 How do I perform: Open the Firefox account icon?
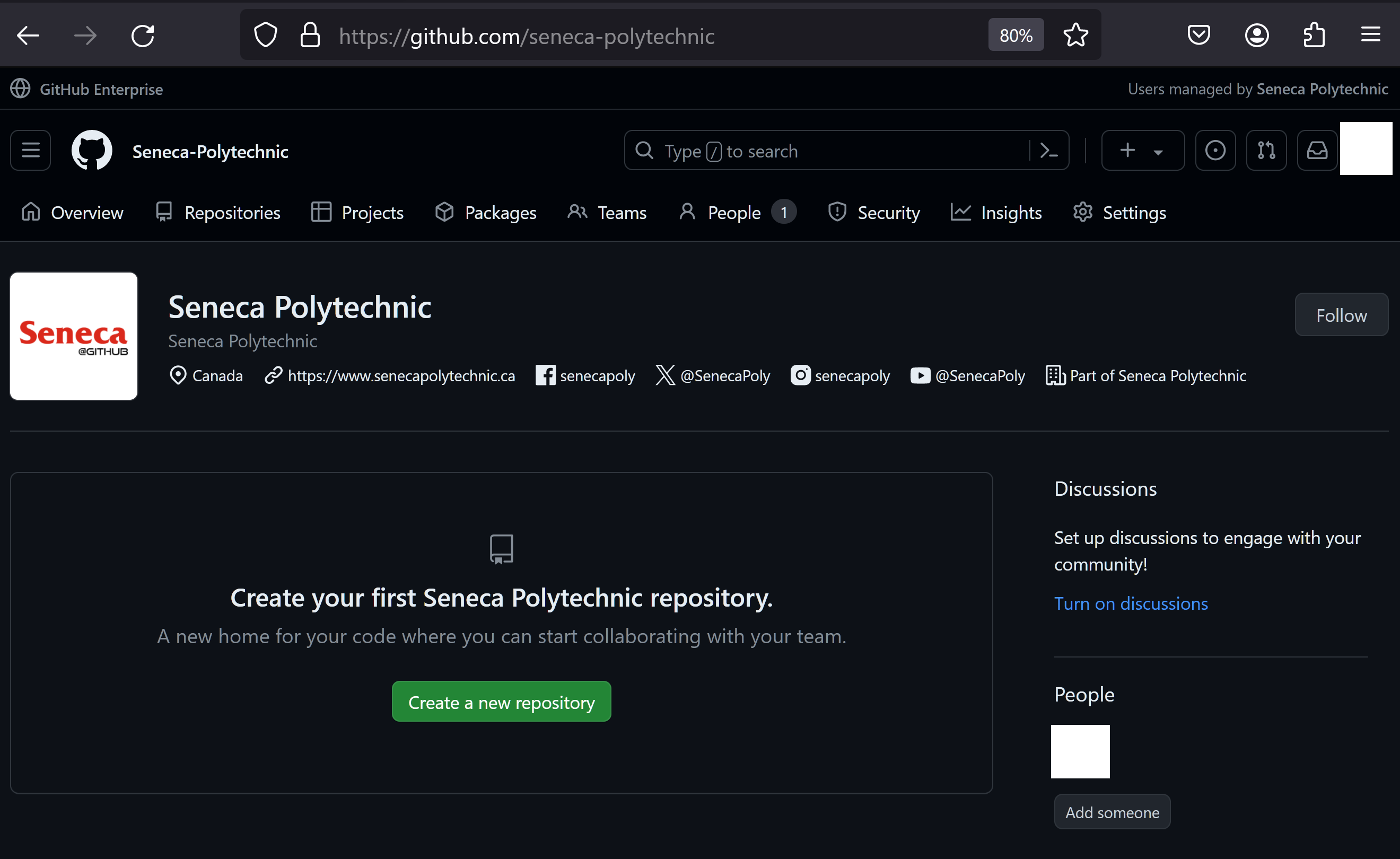click(1257, 35)
